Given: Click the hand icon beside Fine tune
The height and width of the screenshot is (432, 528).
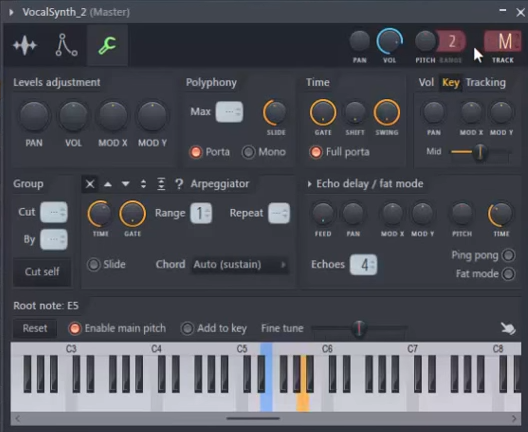Looking at the screenshot, I should (x=508, y=328).
